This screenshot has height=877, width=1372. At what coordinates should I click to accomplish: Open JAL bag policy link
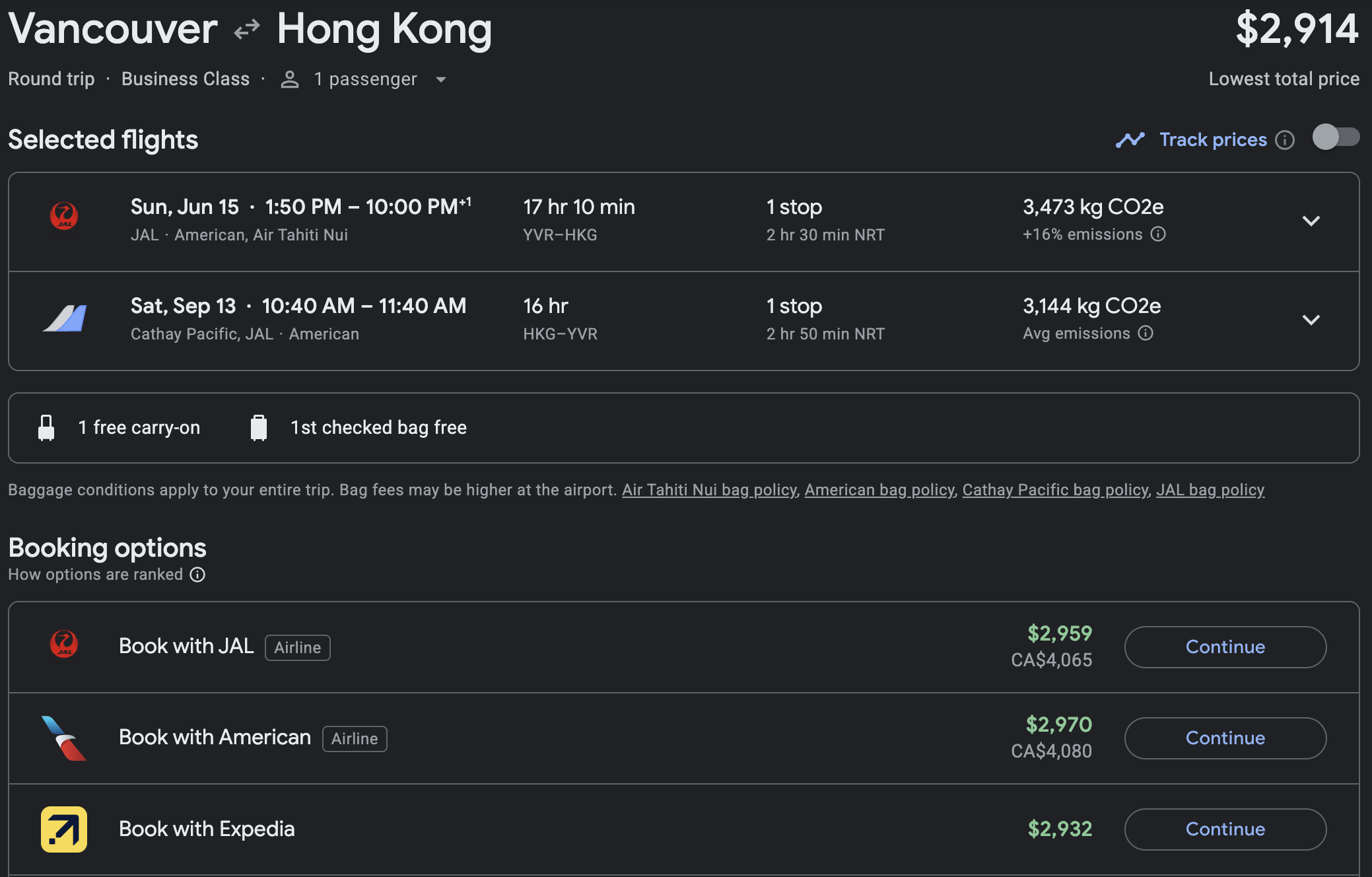[1210, 490]
